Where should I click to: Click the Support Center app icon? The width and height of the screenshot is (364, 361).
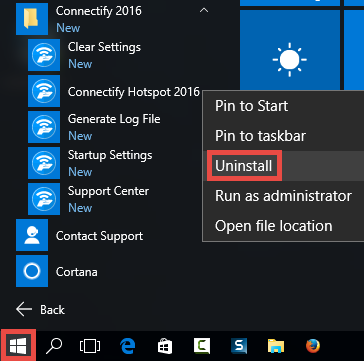click(x=44, y=199)
